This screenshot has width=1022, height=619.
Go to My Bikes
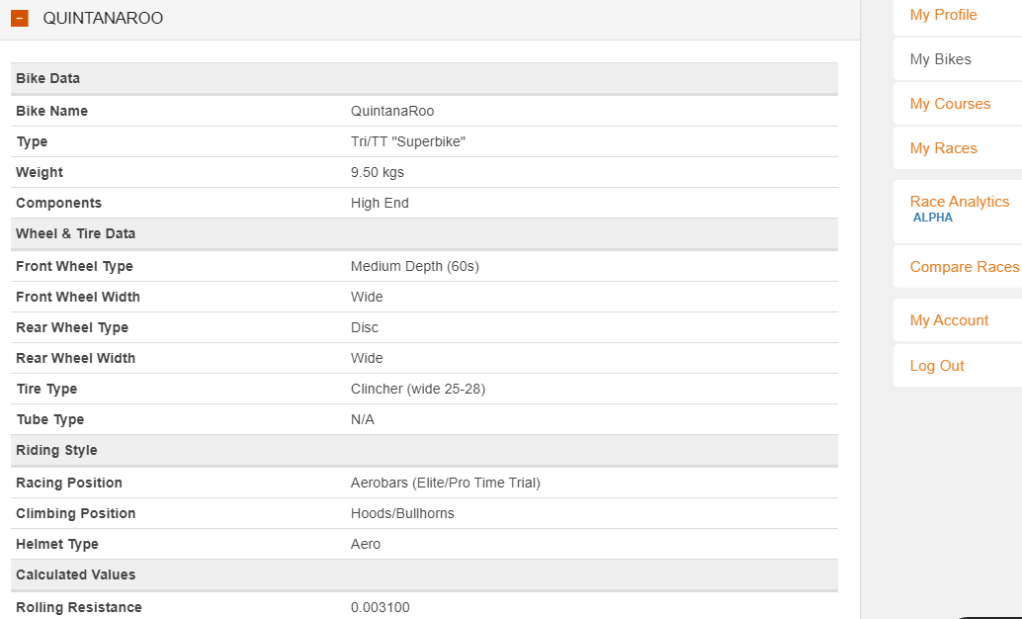(x=940, y=60)
